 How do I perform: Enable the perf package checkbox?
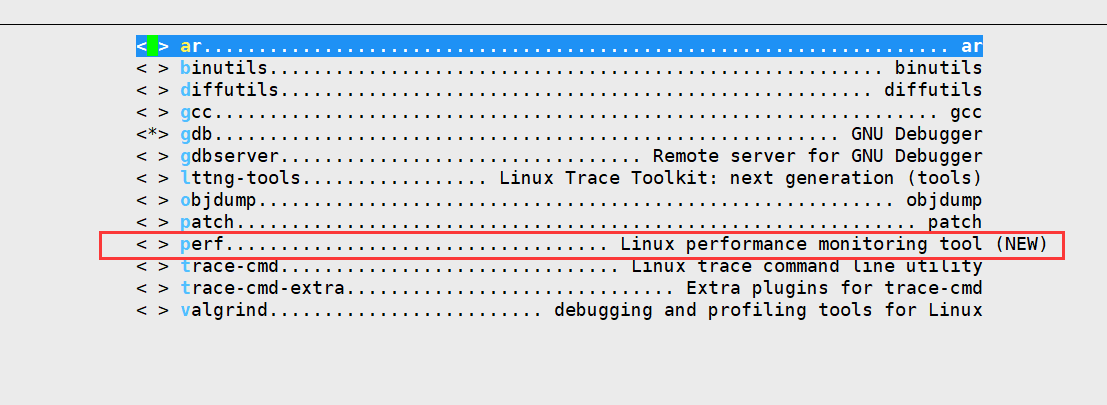click(152, 244)
